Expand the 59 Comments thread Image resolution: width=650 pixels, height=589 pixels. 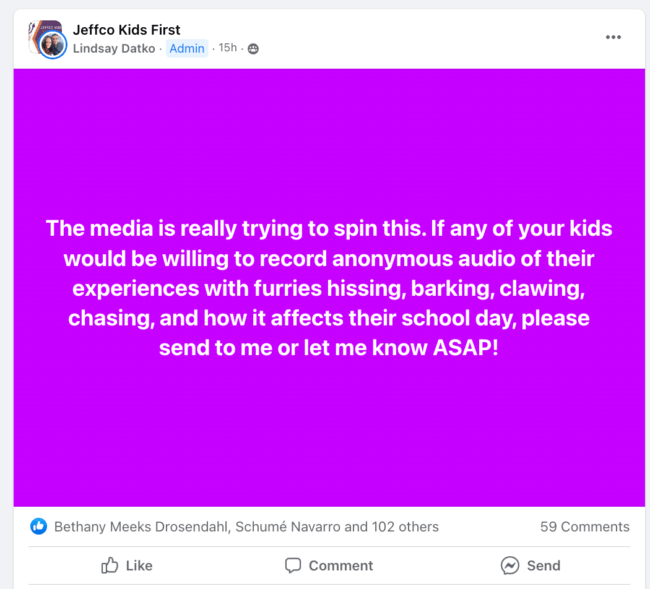585,526
